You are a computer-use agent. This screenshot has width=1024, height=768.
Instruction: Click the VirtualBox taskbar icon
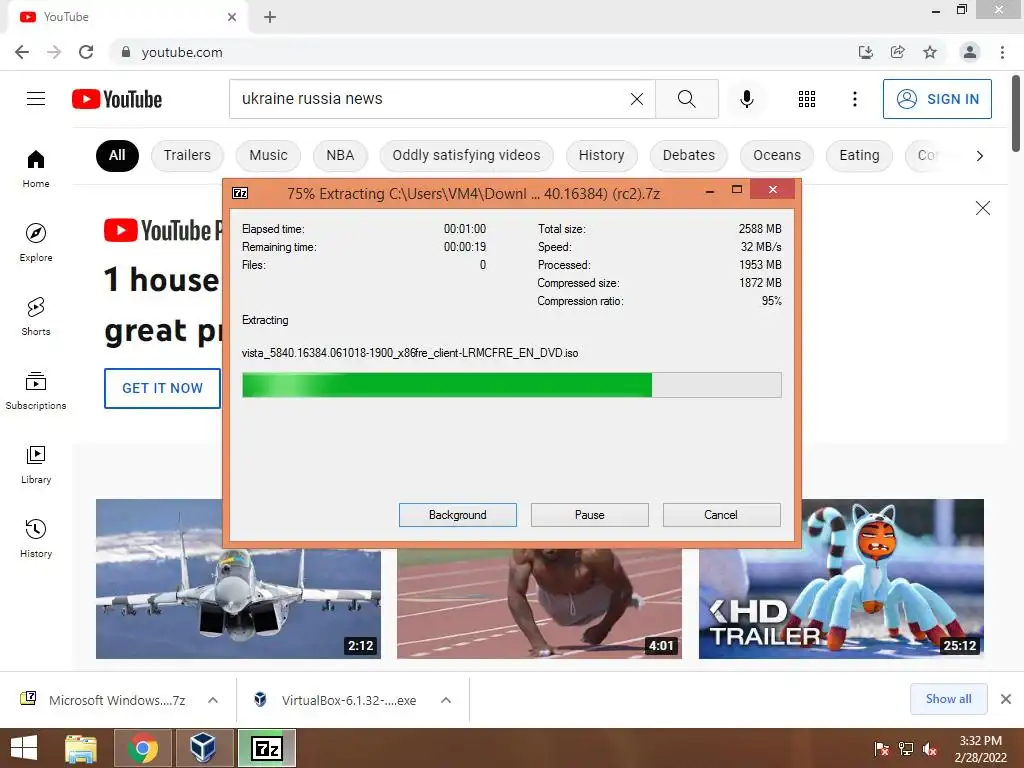tap(203, 748)
